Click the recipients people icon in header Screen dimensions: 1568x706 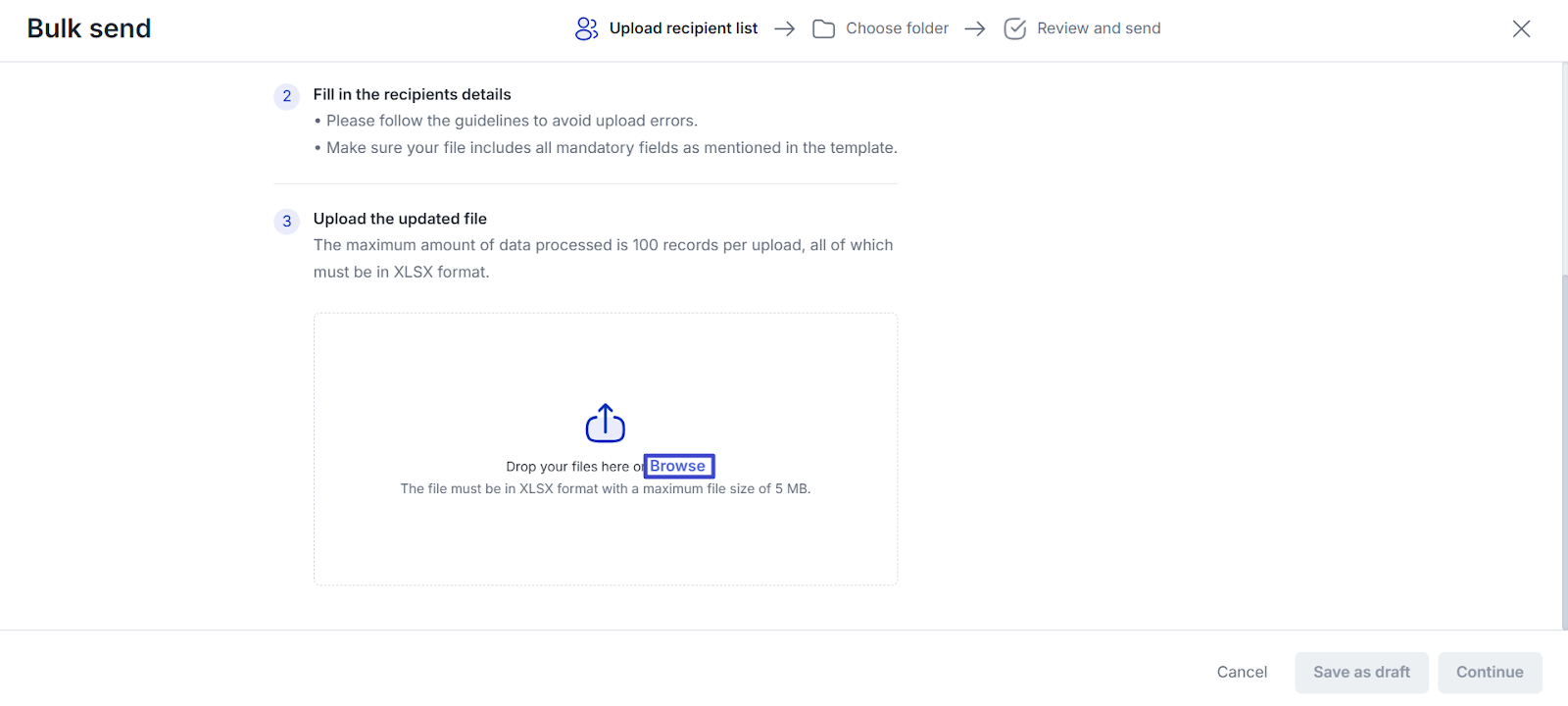click(586, 28)
